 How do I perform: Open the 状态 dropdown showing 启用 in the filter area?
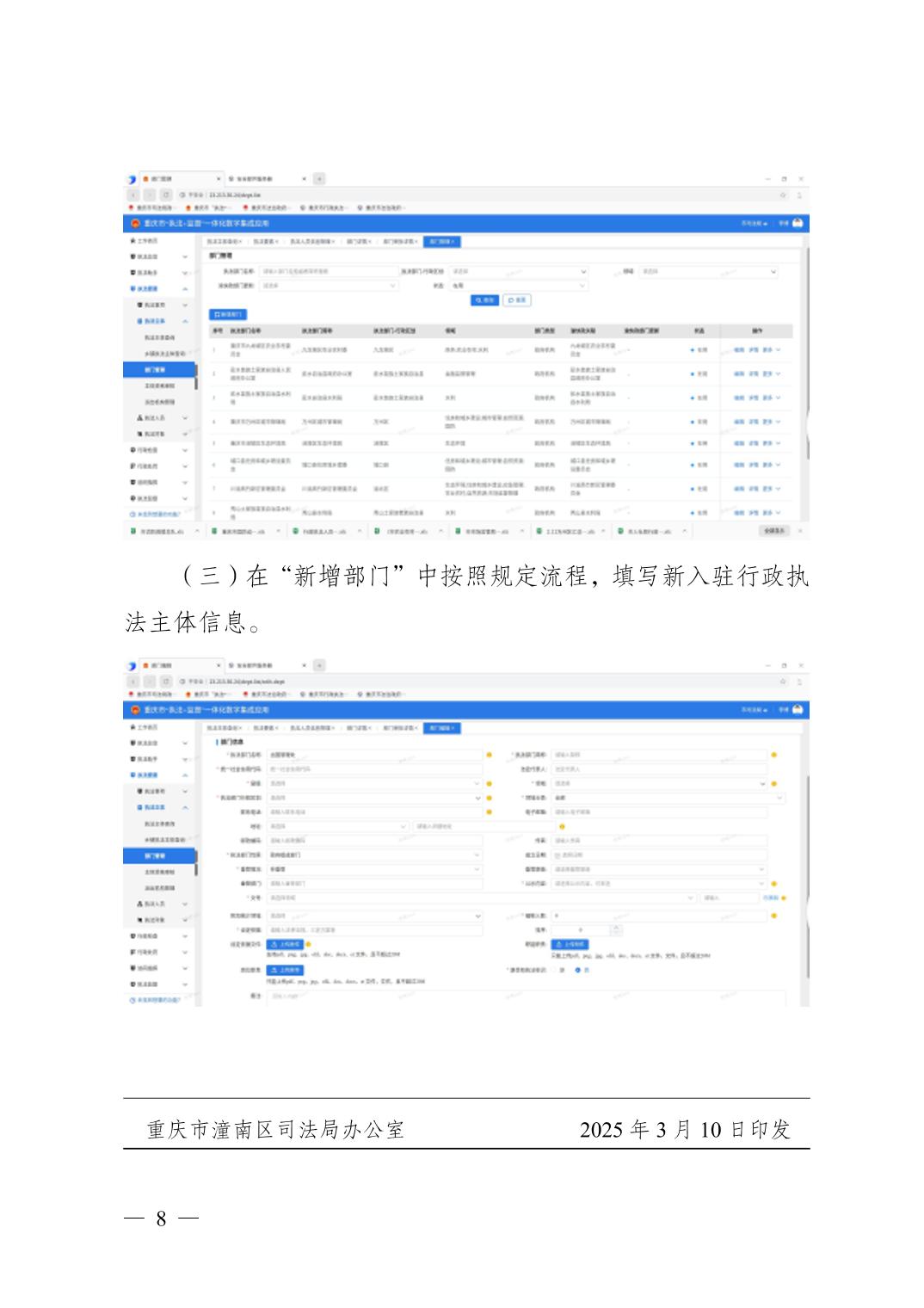[520, 286]
